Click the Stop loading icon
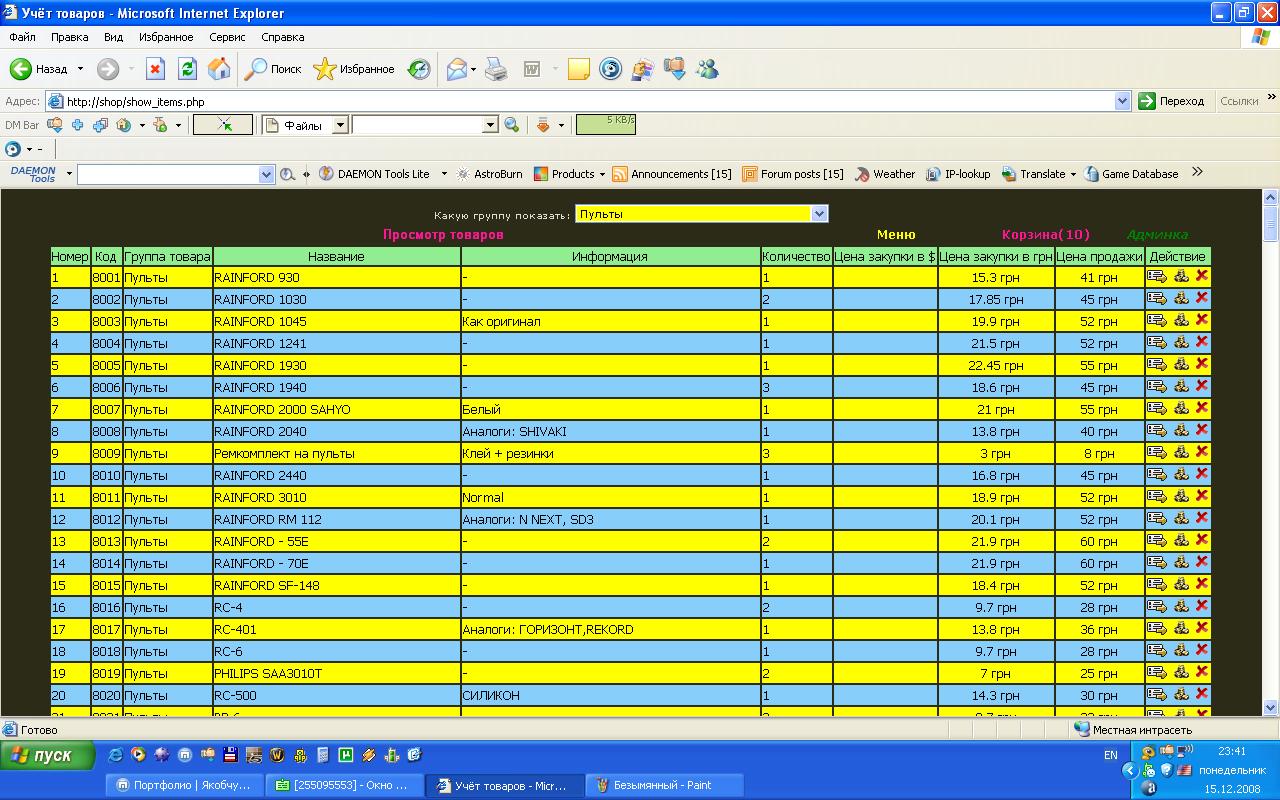 pyautogui.click(x=155, y=69)
